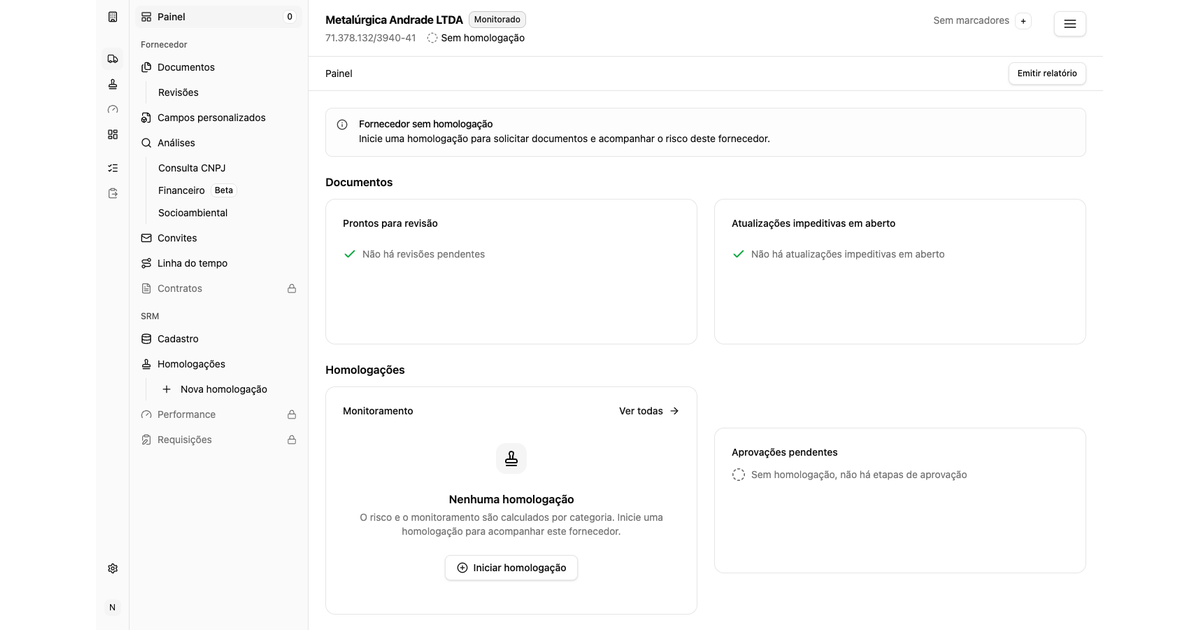Click Atualizações impeditivas em aberto title
The width and height of the screenshot is (1200, 630).
pyautogui.click(x=813, y=223)
